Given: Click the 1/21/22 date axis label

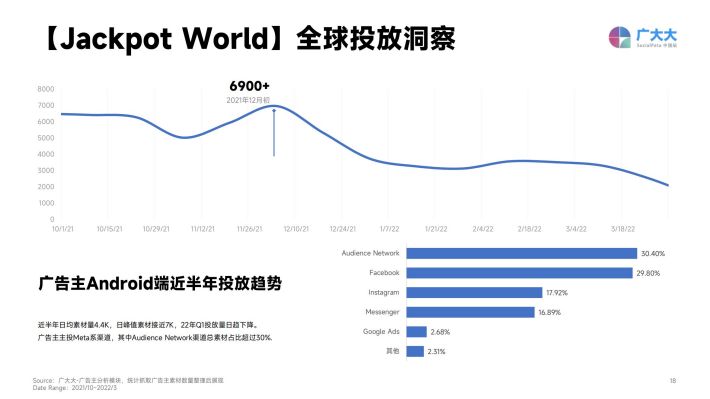Looking at the screenshot, I should 436,229.
